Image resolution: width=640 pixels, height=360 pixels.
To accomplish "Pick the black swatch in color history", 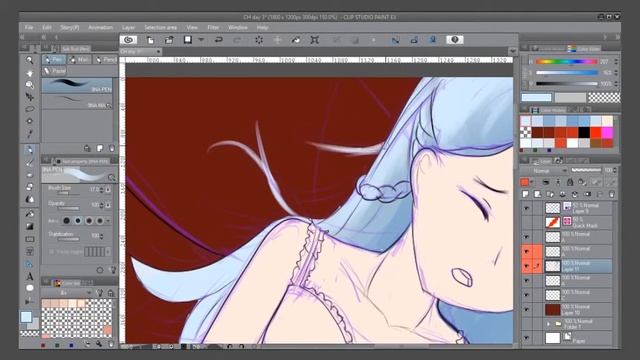I will coord(584,132).
